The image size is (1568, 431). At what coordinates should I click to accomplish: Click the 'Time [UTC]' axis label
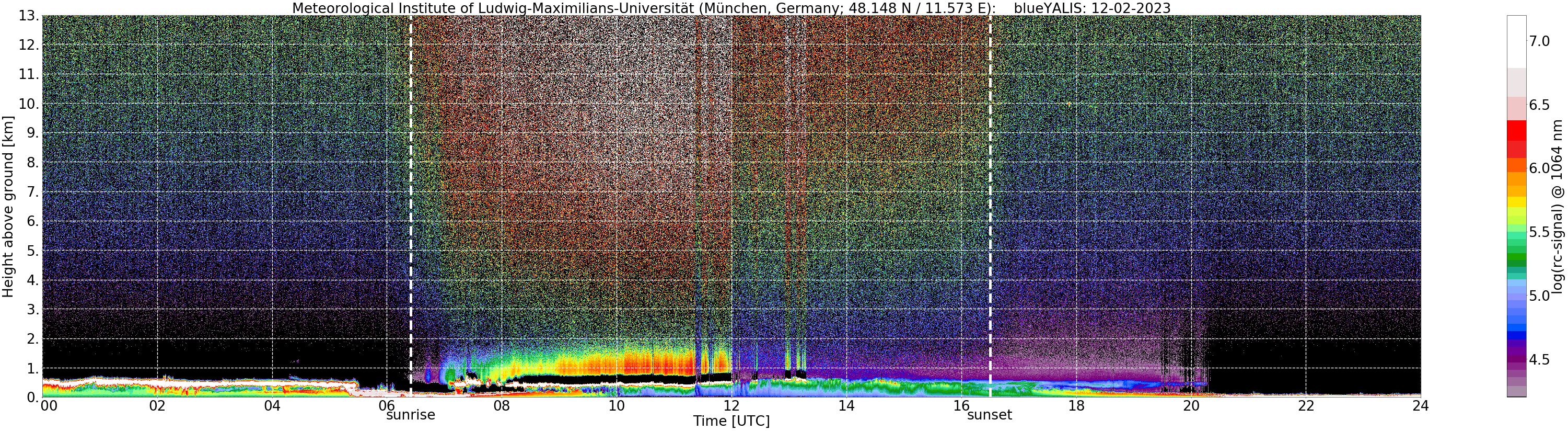[731, 421]
